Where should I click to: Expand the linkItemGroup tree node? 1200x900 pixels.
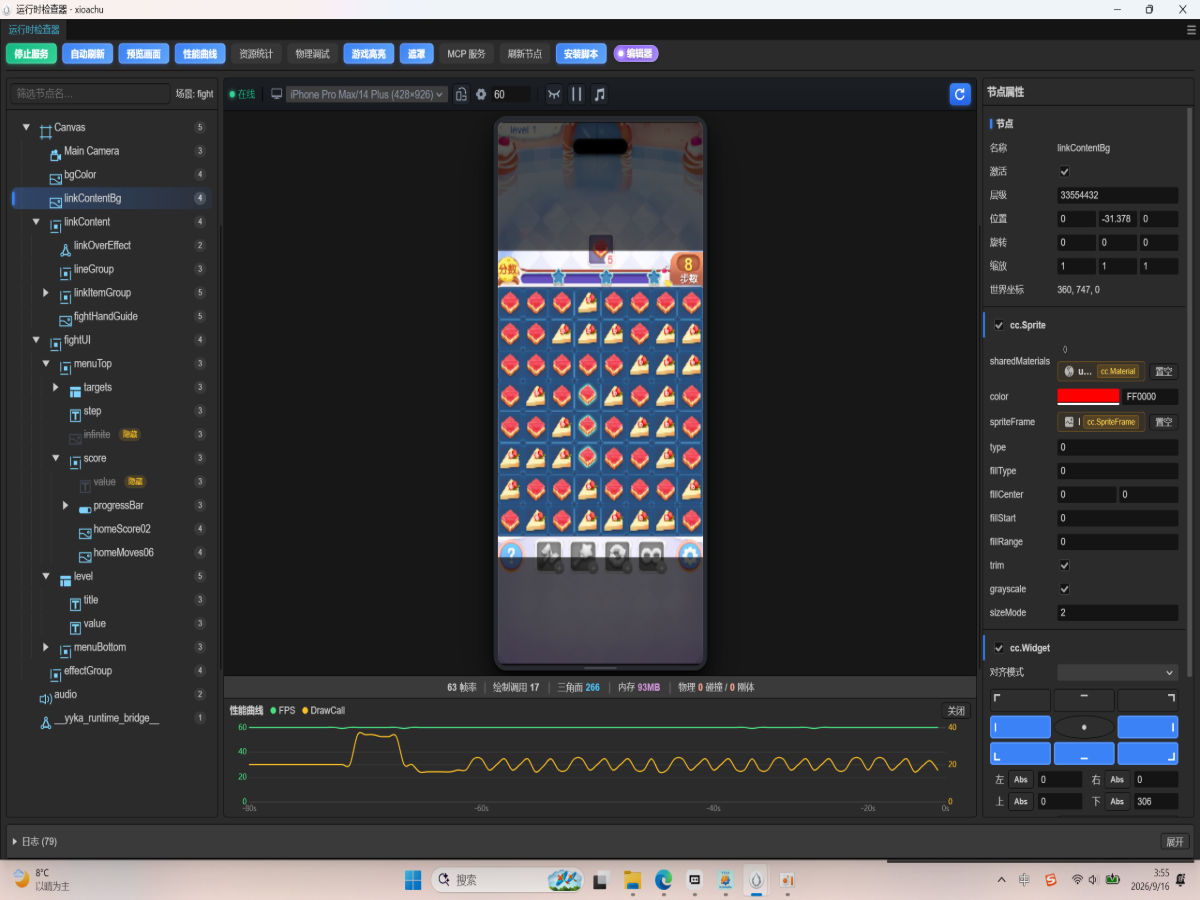(x=46, y=293)
